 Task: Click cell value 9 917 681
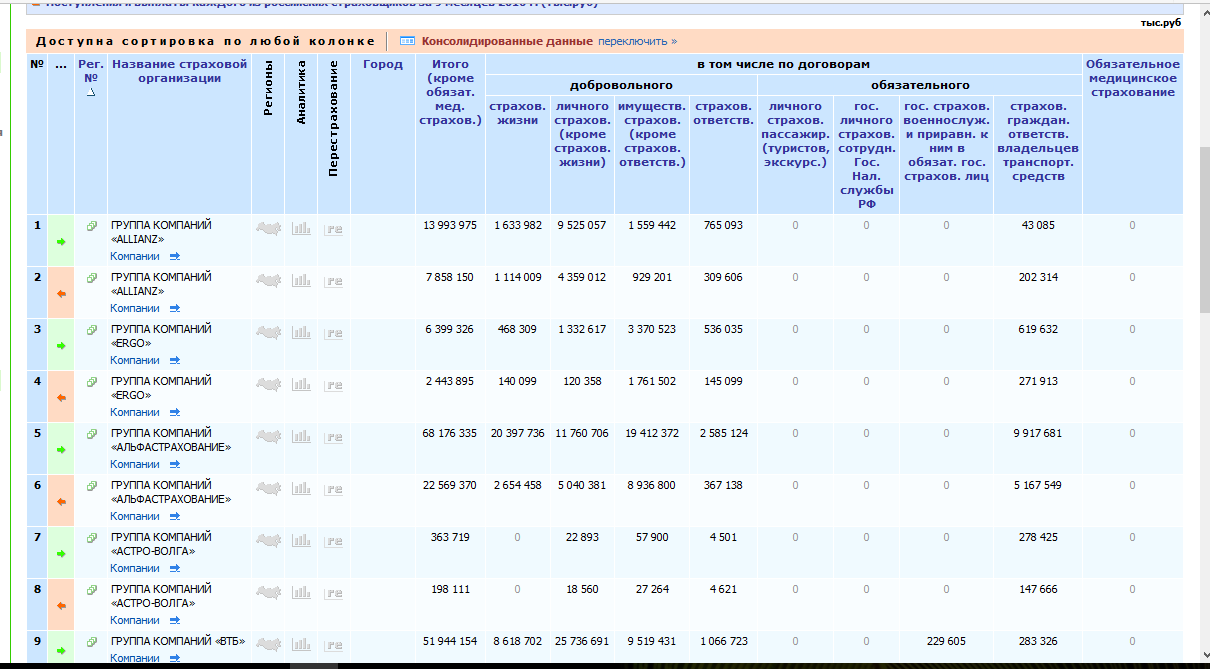click(1037, 433)
